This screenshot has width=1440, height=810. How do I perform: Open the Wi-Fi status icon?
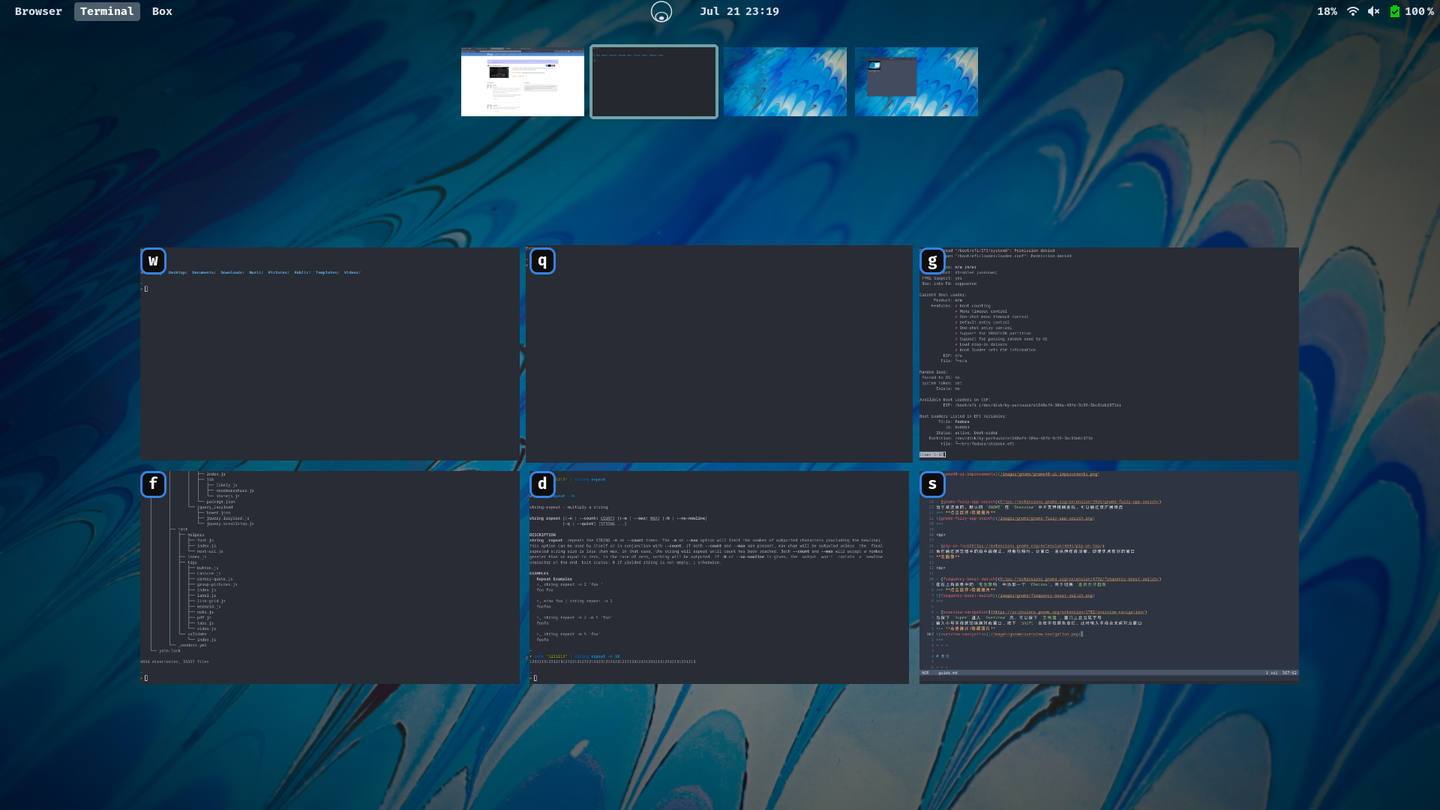coord(1352,12)
